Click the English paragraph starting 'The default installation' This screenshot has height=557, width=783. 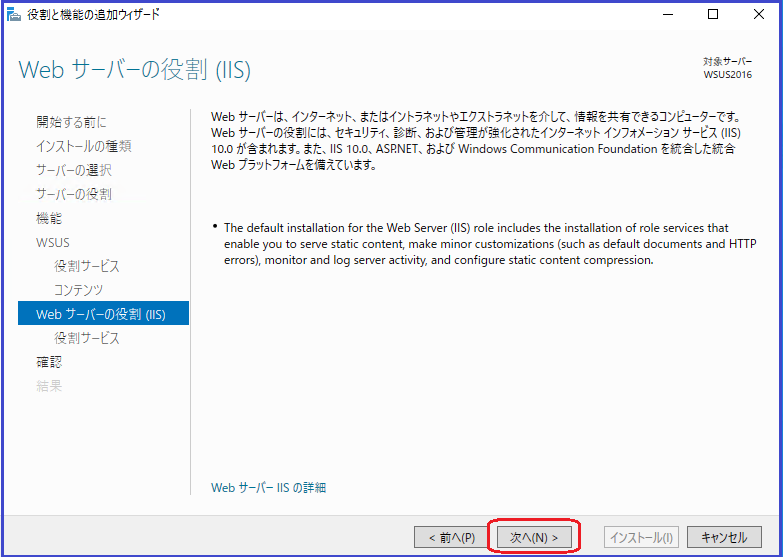pos(490,244)
